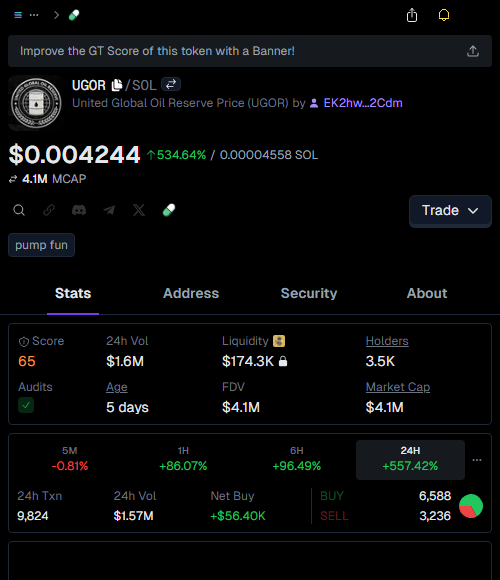
Task: Open the Market Cap link
Action: pos(398,387)
